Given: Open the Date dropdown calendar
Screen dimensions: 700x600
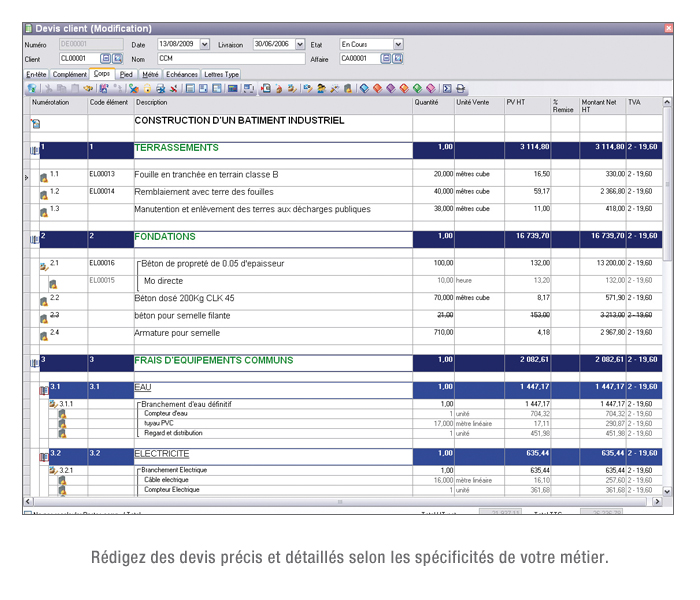Looking at the screenshot, I should coord(205,45).
